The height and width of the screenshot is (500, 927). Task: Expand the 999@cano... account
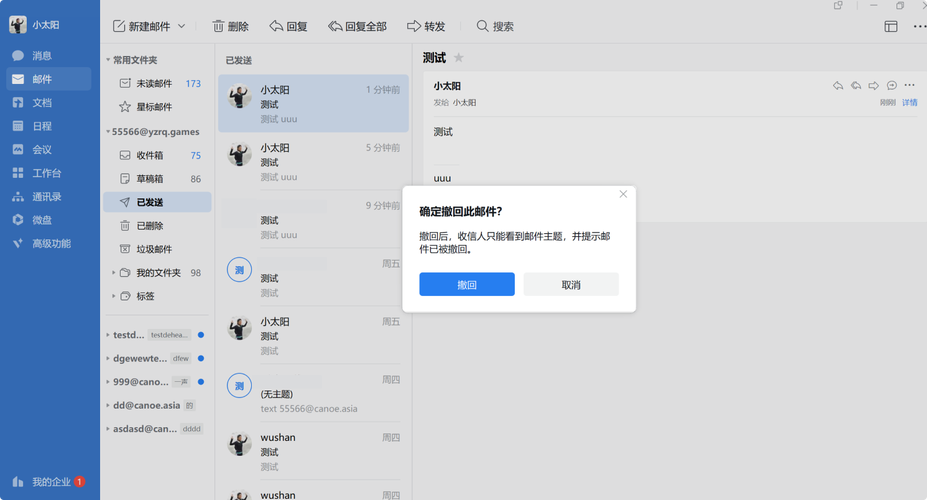click(x=108, y=382)
